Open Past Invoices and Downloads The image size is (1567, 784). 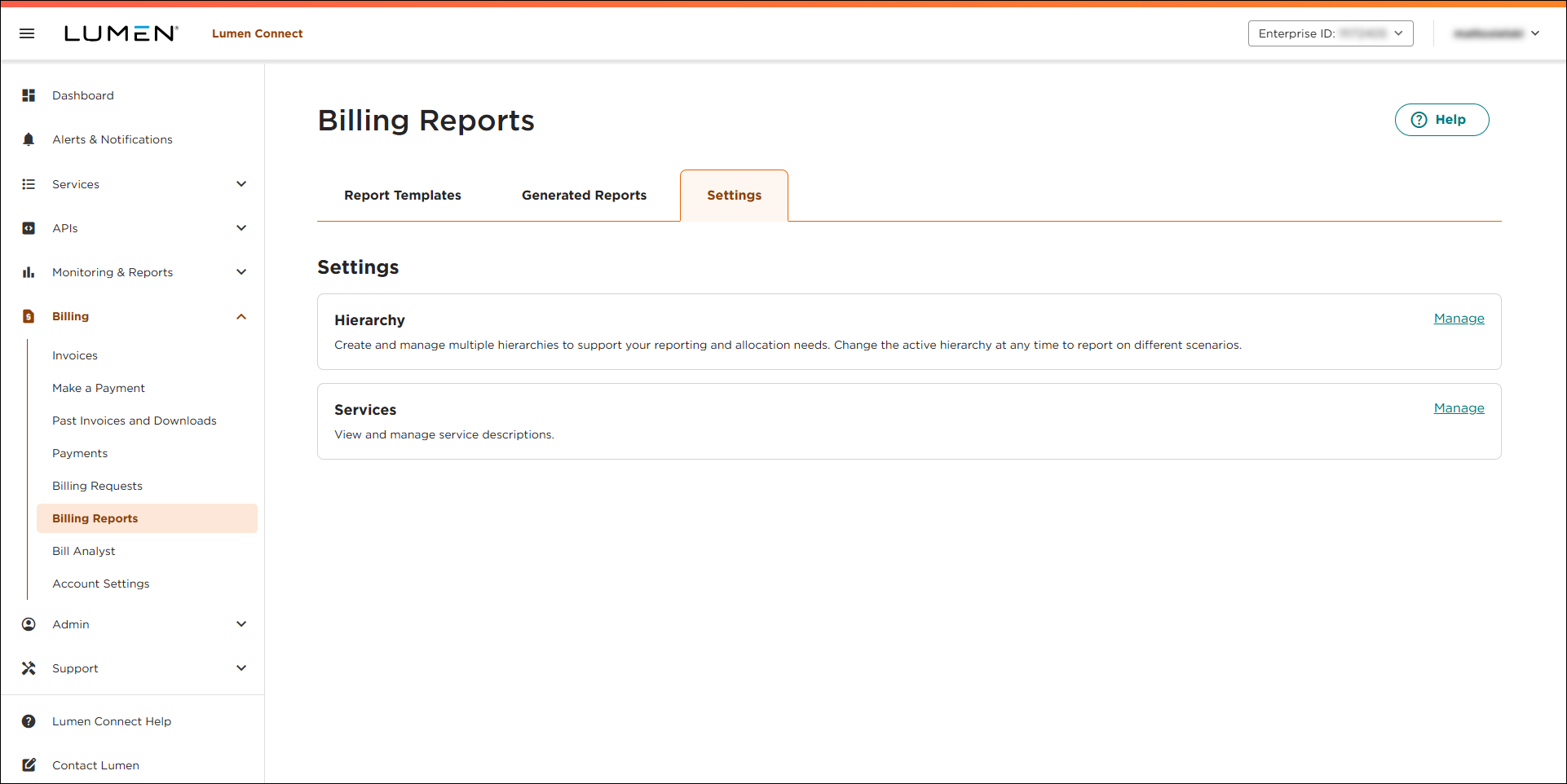coord(135,421)
